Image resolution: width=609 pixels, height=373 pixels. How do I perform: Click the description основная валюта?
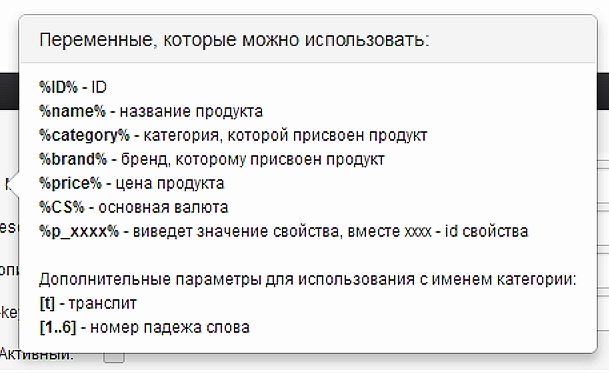(163, 207)
